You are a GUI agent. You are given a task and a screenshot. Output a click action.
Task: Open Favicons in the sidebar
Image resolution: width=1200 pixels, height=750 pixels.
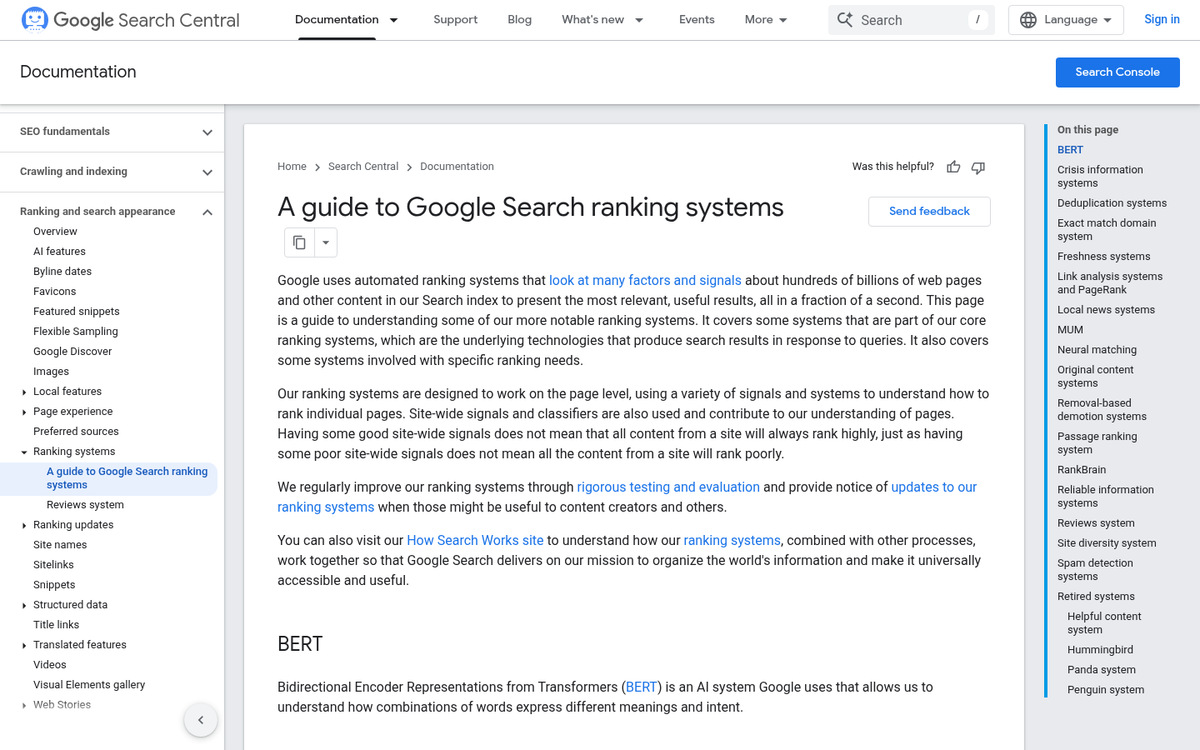(54, 291)
